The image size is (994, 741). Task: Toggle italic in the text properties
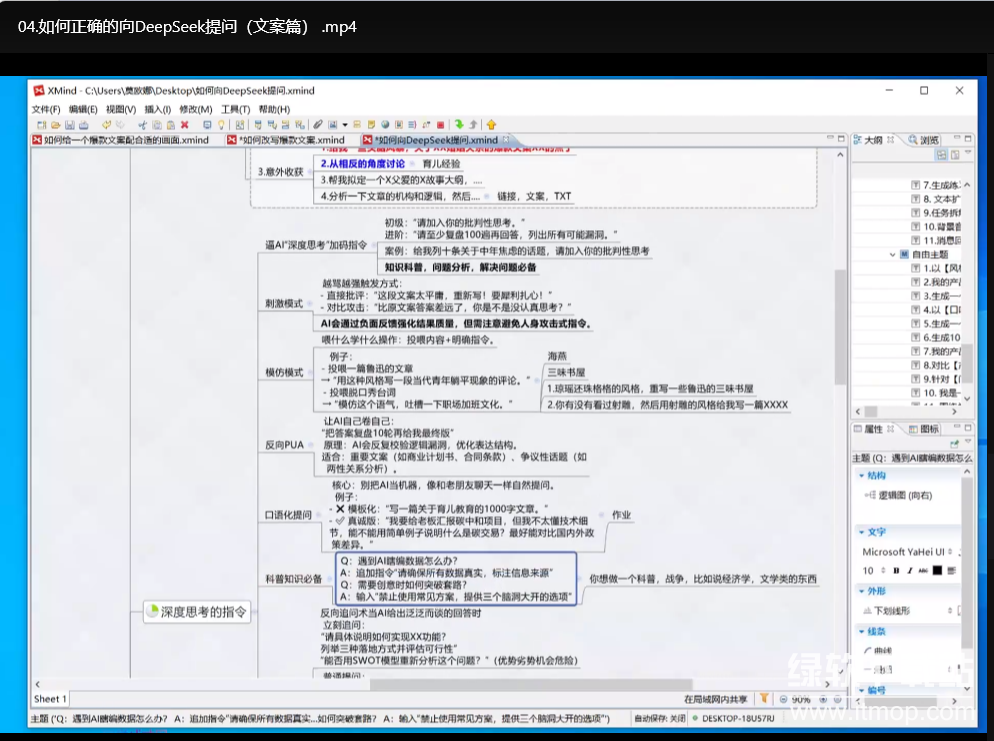[x=909, y=571]
